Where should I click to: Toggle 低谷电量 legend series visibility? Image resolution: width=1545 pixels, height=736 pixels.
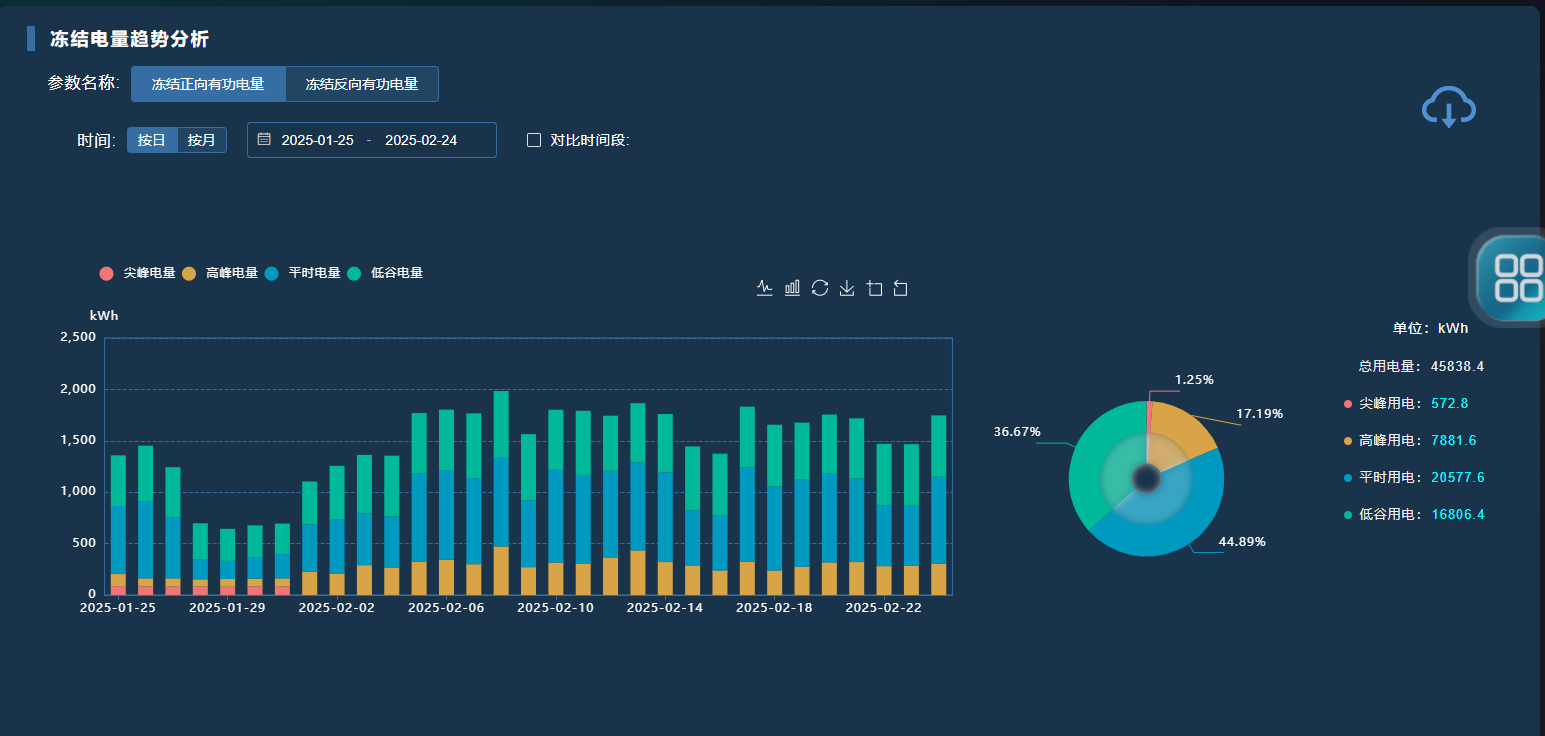pos(385,273)
